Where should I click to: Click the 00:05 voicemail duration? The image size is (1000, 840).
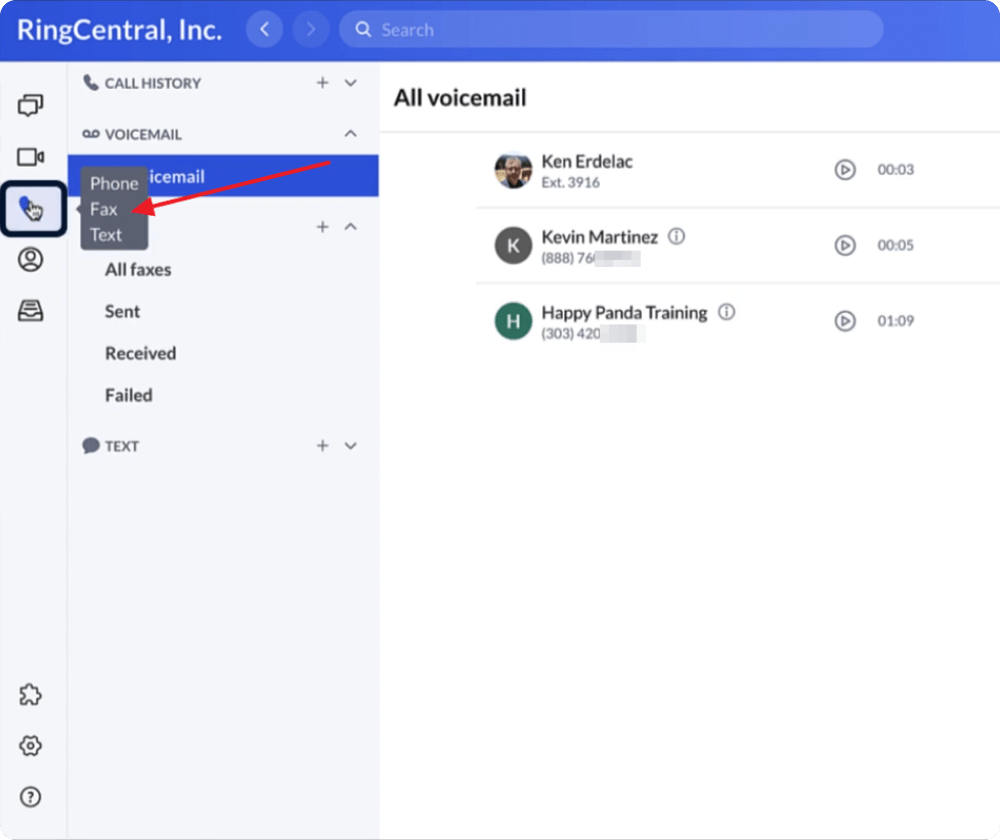click(x=895, y=246)
